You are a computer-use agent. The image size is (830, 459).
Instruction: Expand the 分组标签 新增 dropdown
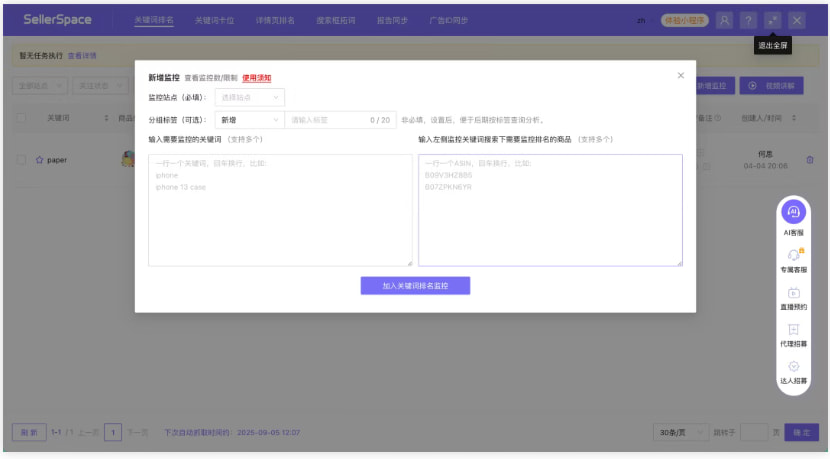(x=249, y=120)
